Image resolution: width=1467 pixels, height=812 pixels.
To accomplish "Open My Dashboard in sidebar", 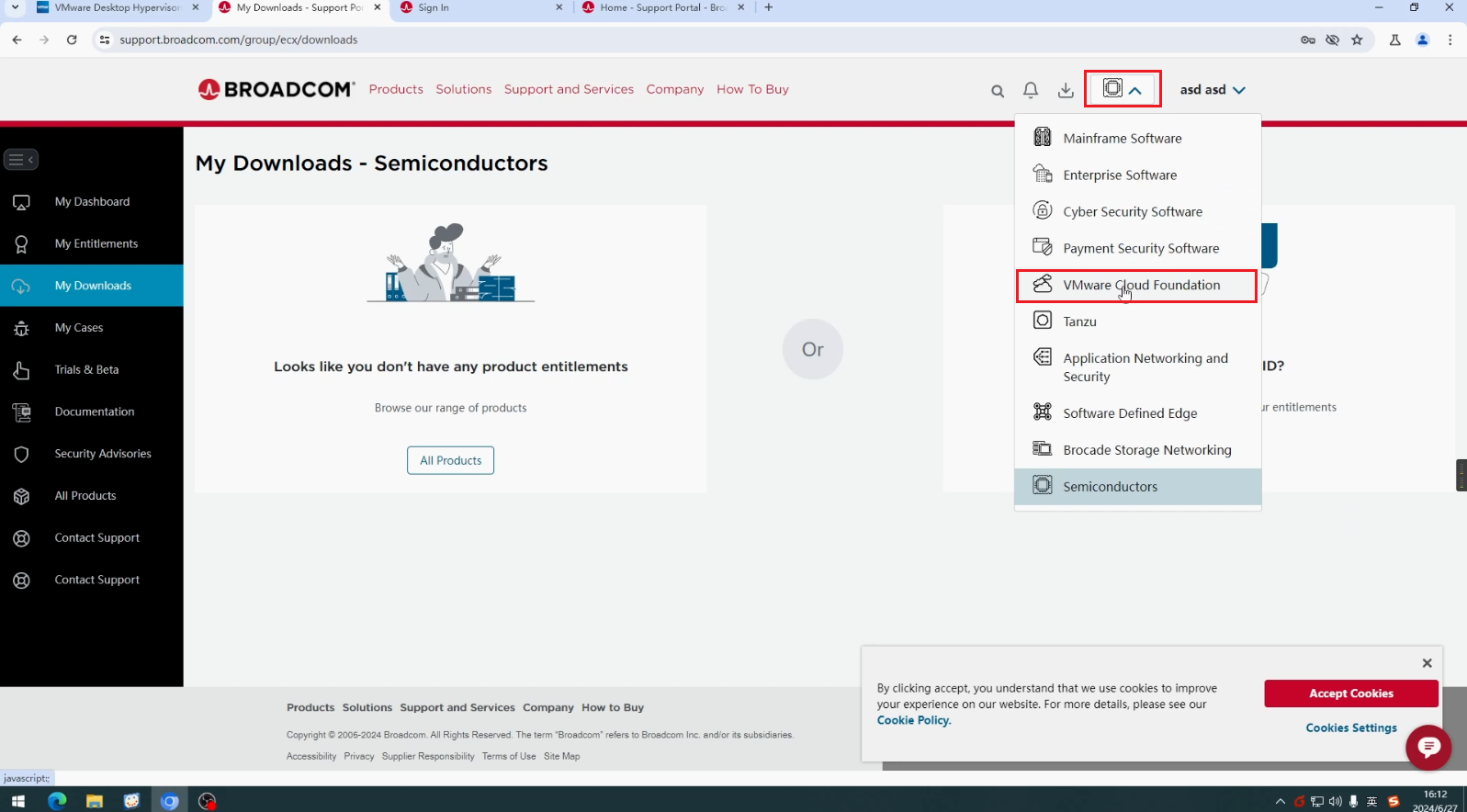I will [92, 202].
